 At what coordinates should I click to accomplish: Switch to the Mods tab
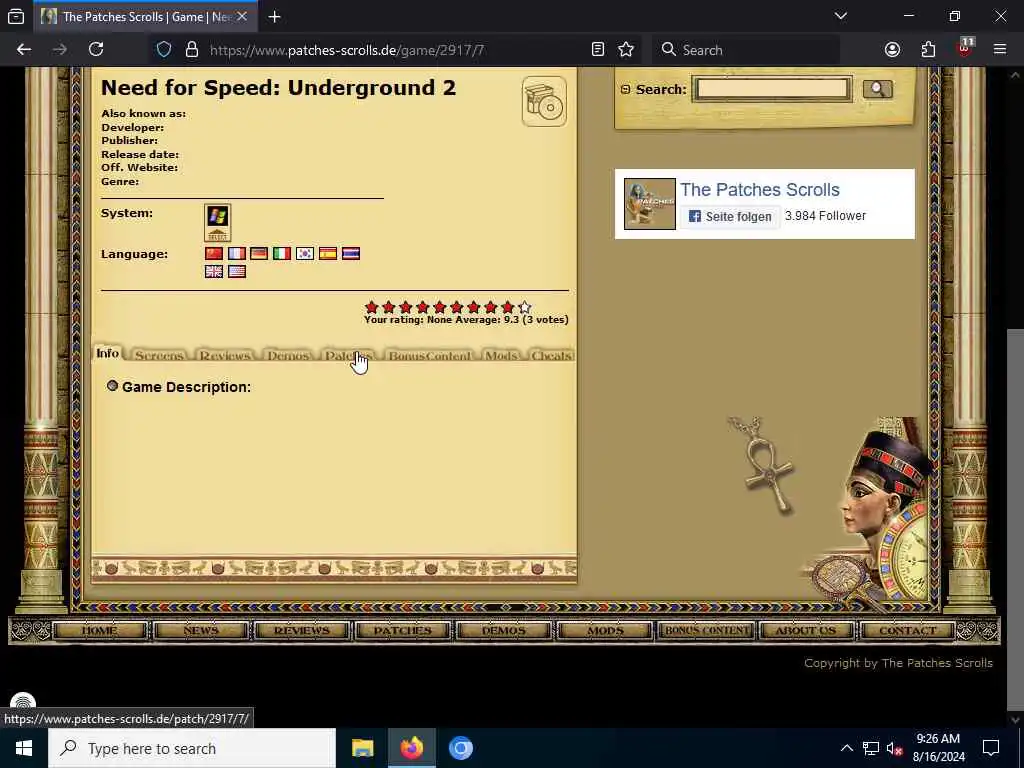pyautogui.click(x=501, y=355)
